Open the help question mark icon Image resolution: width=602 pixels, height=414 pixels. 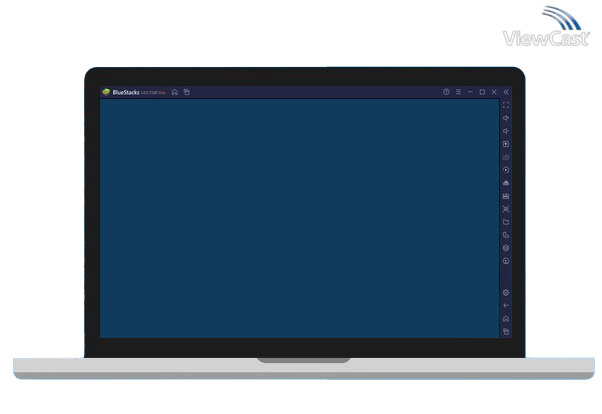point(446,92)
